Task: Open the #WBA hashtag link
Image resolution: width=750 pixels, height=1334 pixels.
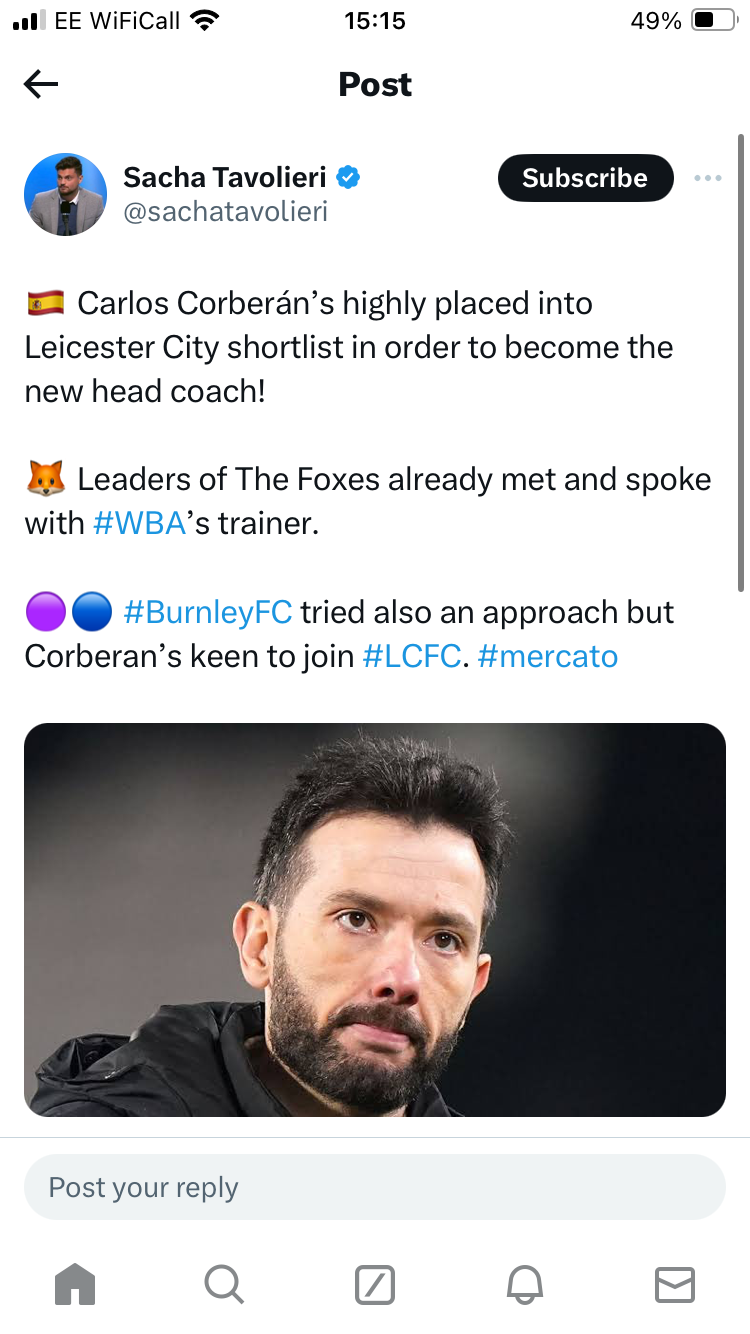Action: tap(140, 523)
